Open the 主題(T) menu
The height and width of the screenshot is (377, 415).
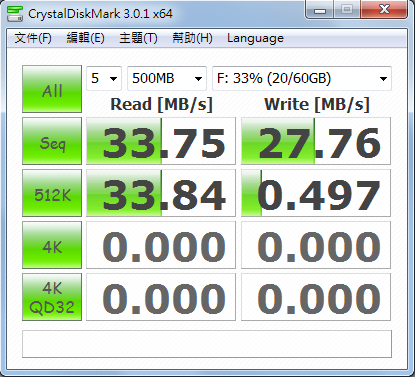[x=138, y=38]
